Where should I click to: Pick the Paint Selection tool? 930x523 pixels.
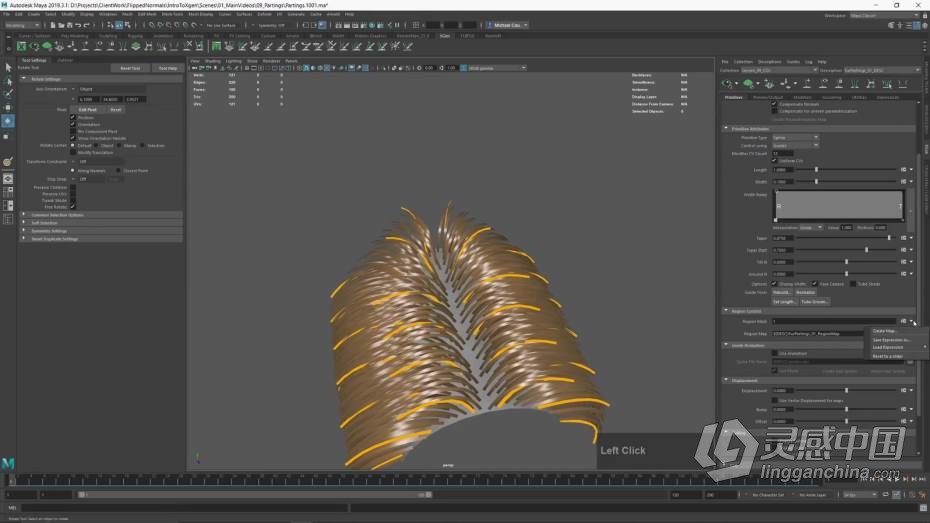coord(7,94)
